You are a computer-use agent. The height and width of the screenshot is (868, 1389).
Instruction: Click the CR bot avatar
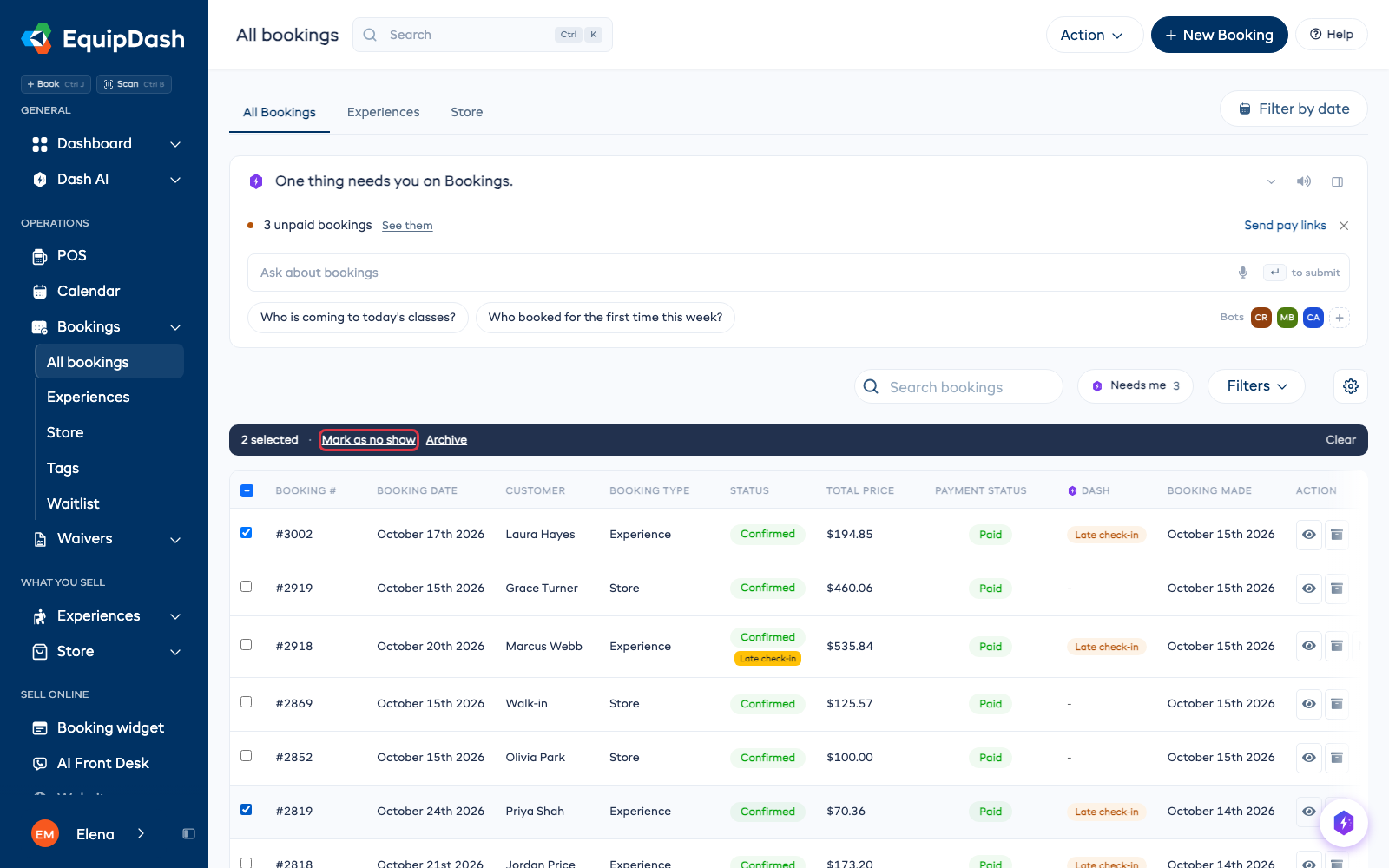1261,318
